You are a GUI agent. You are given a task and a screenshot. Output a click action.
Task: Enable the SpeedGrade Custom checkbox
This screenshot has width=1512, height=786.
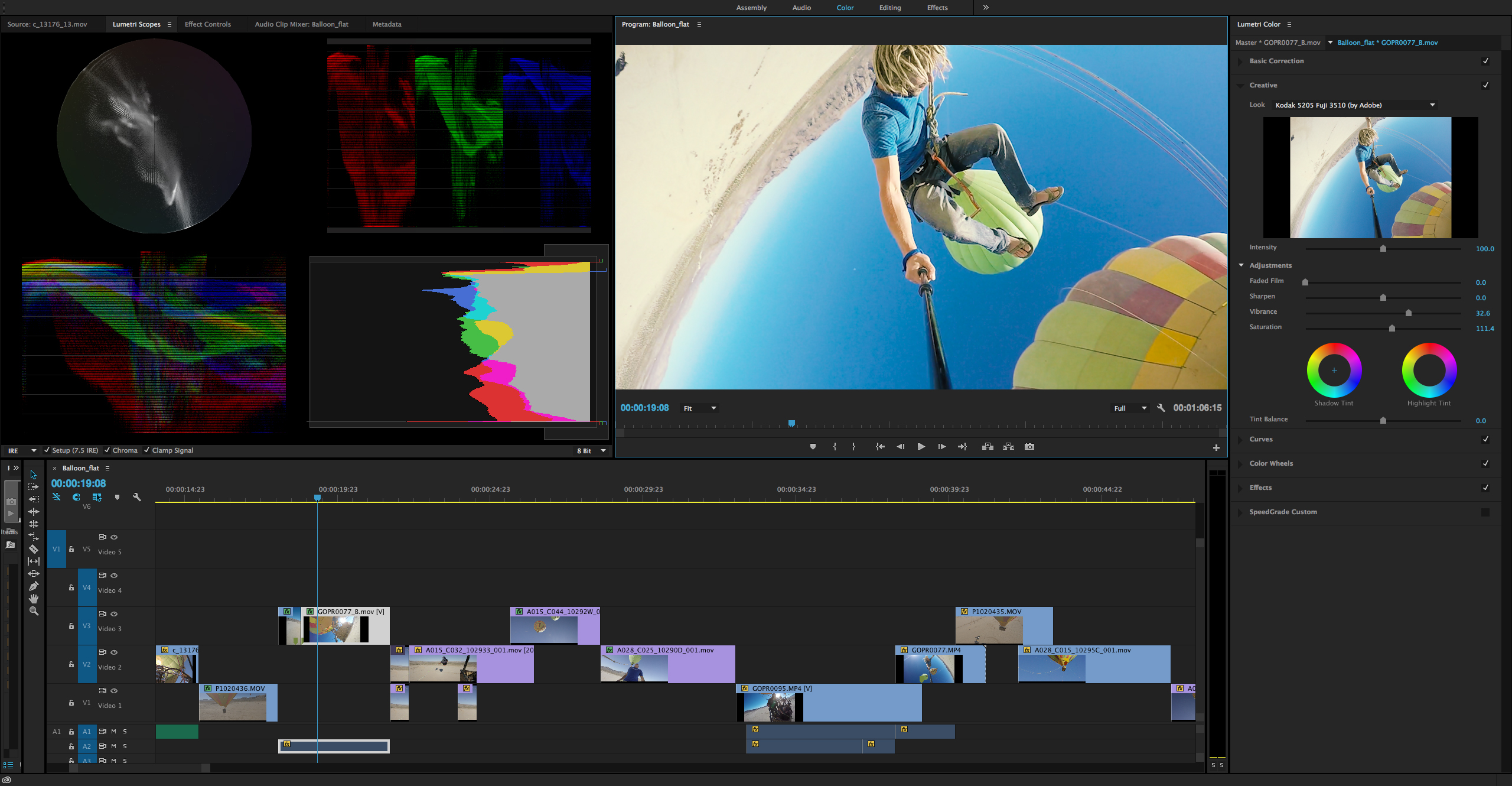coord(1485,512)
